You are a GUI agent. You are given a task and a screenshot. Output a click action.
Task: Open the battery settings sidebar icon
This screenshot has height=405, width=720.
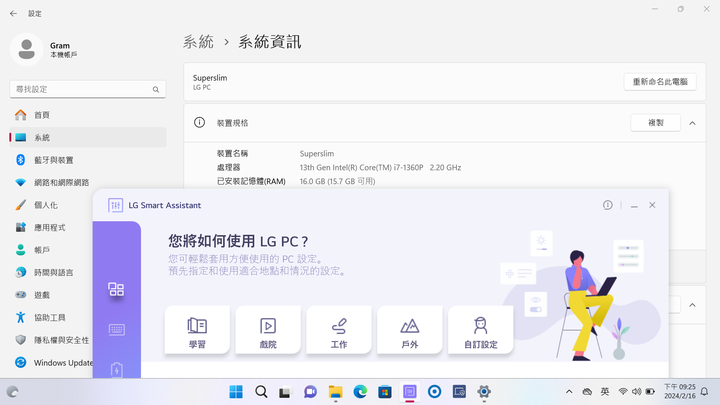tap(116, 370)
